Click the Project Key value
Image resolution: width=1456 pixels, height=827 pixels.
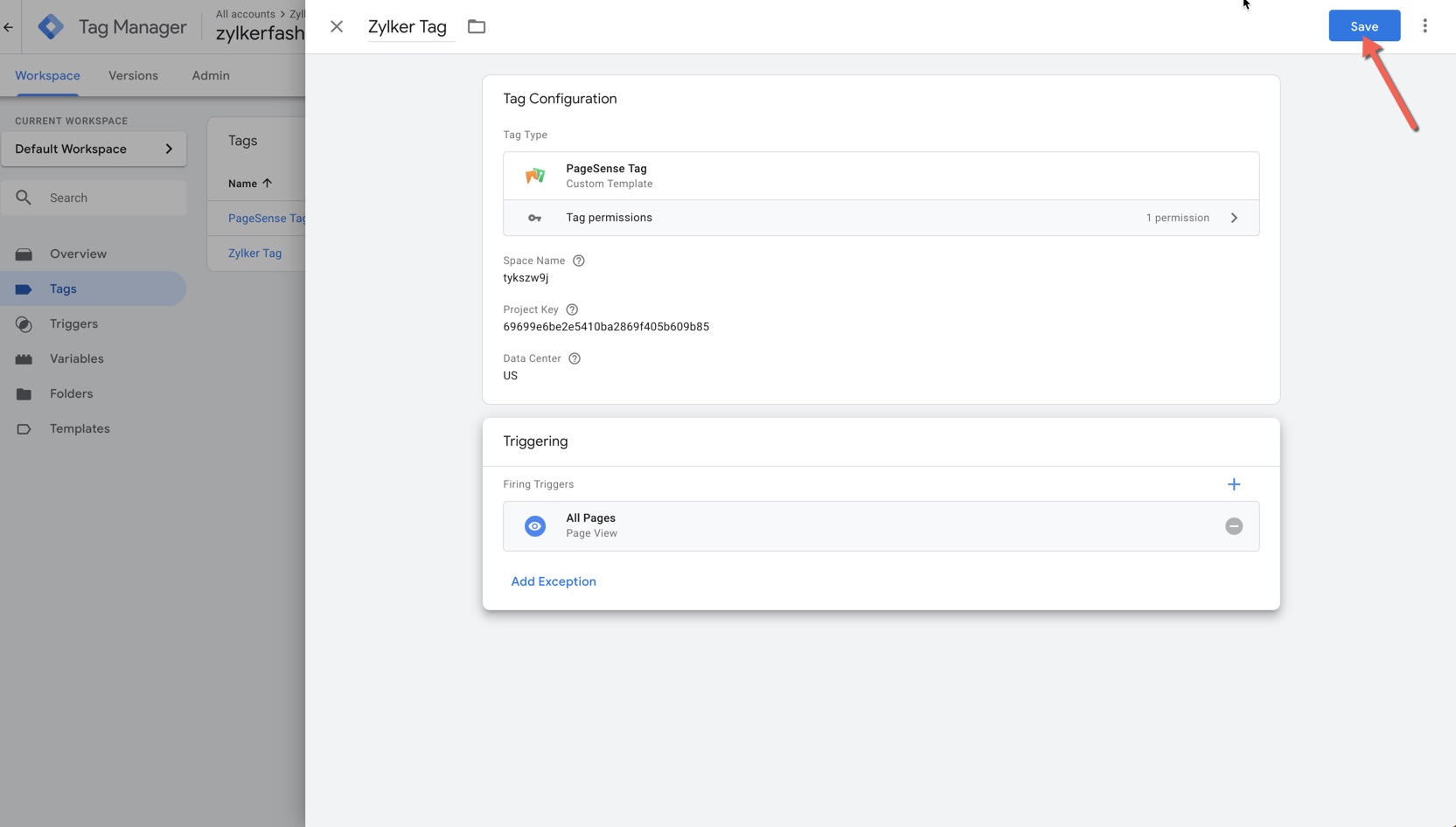pos(606,327)
